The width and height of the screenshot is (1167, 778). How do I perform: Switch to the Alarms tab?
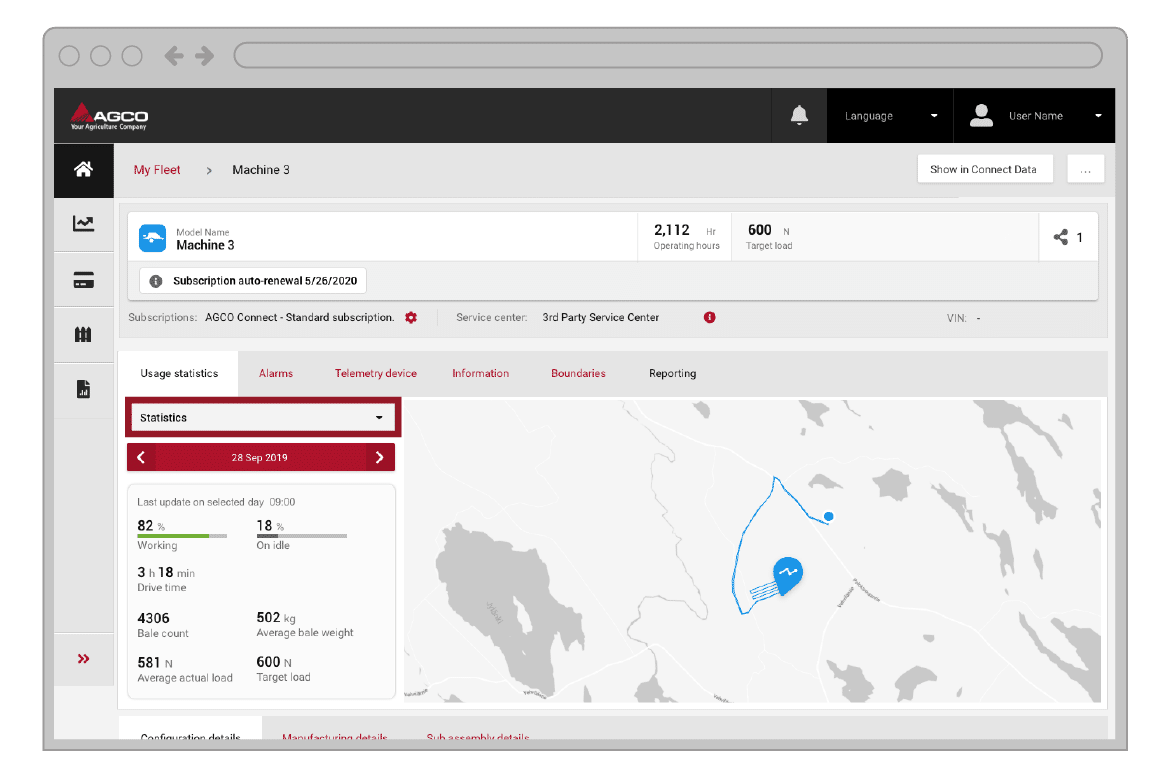276,374
